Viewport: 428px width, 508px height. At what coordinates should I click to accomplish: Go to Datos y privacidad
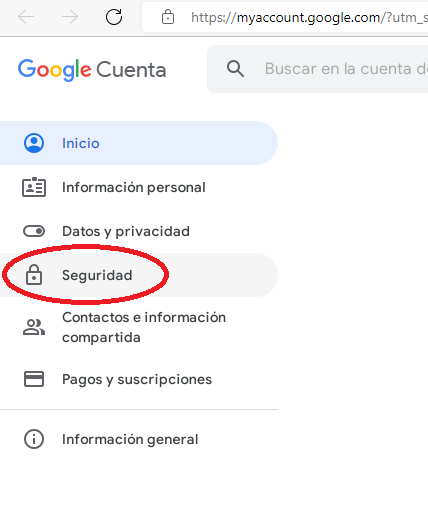tap(139, 231)
